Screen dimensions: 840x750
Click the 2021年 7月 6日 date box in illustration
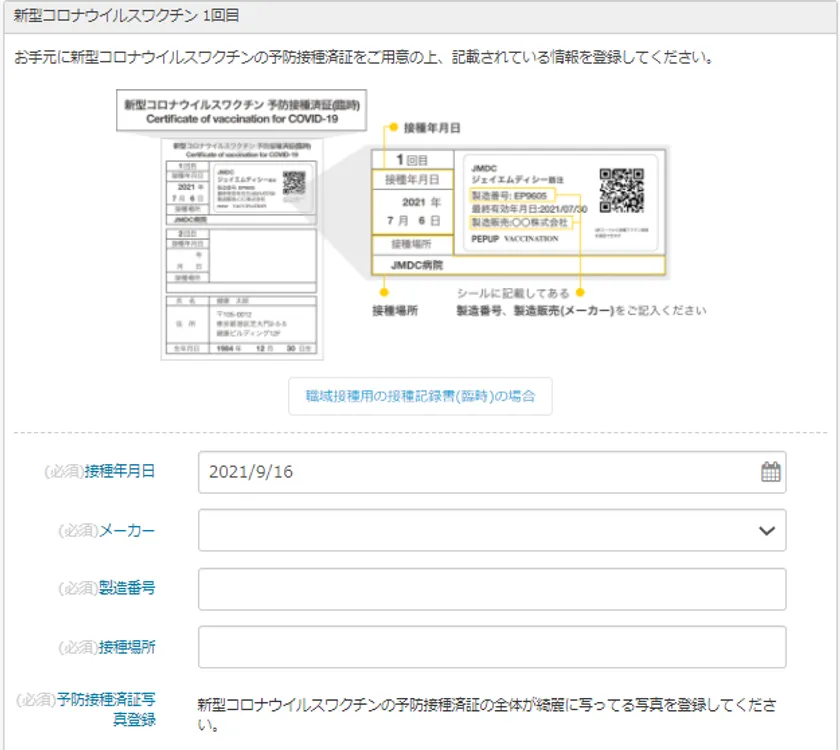point(410,210)
